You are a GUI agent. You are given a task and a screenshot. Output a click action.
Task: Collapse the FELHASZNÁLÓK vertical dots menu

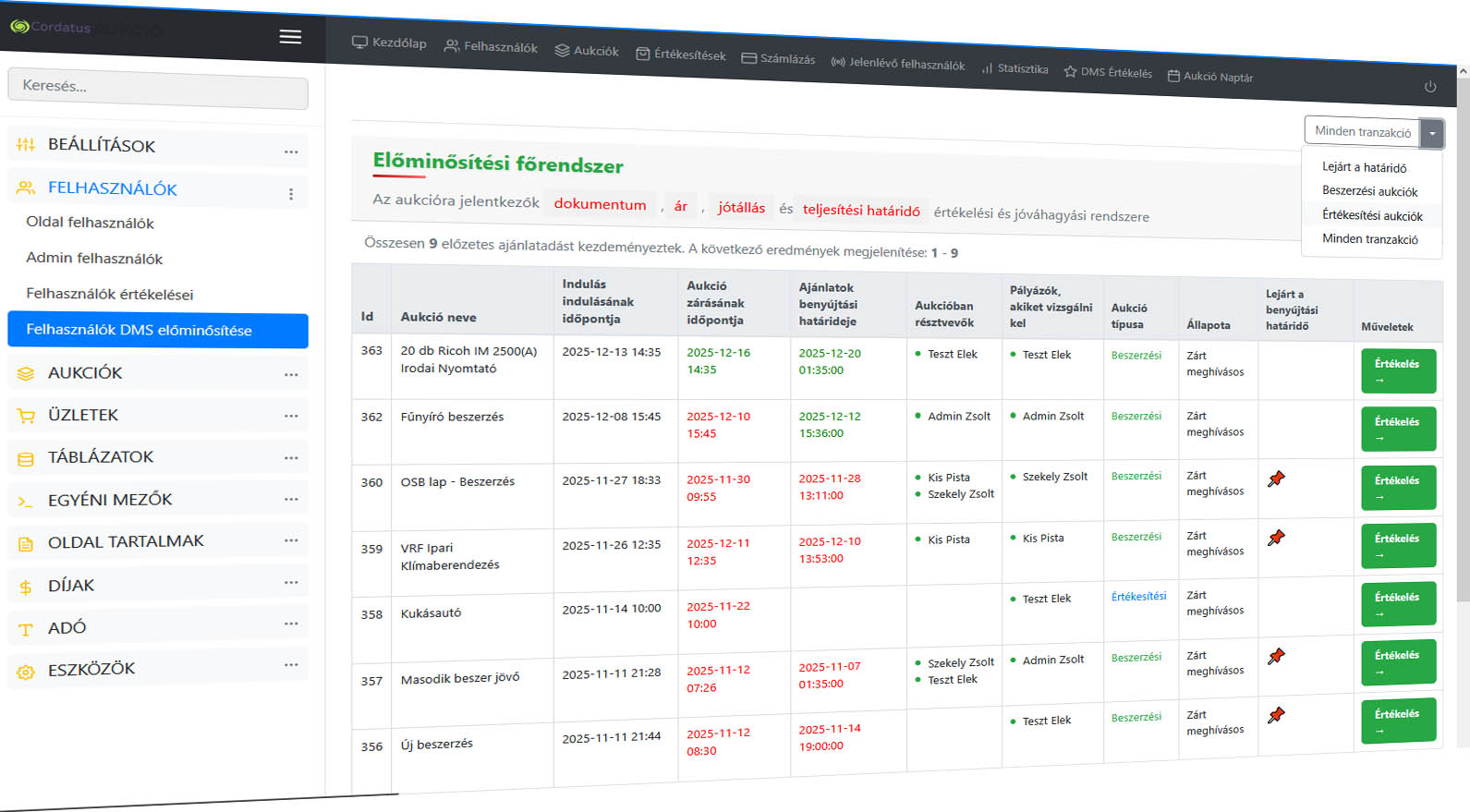291,194
